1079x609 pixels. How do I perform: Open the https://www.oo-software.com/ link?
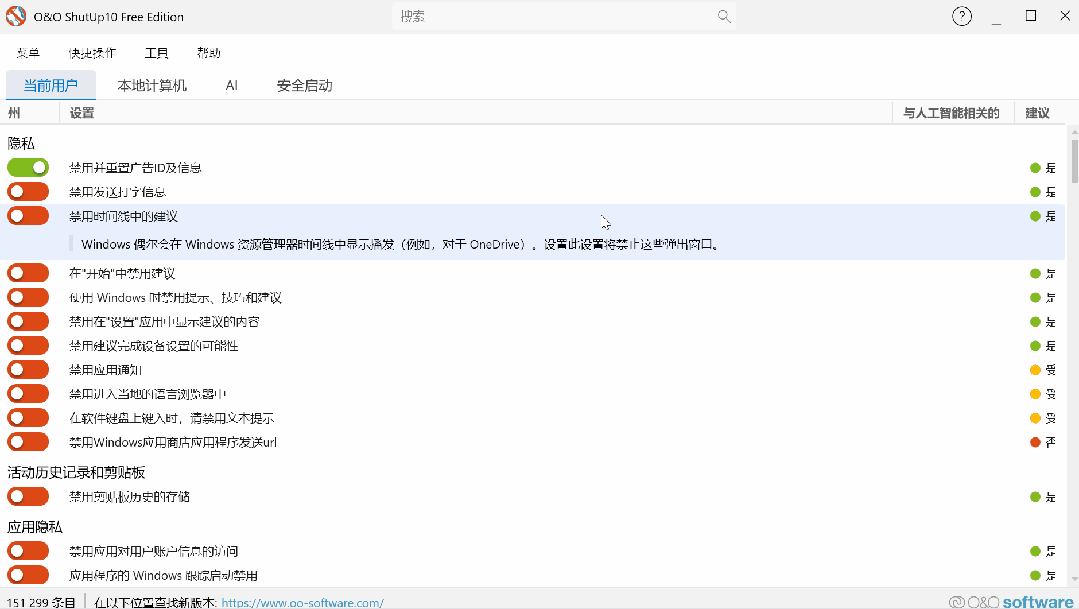click(x=302, y=602)
